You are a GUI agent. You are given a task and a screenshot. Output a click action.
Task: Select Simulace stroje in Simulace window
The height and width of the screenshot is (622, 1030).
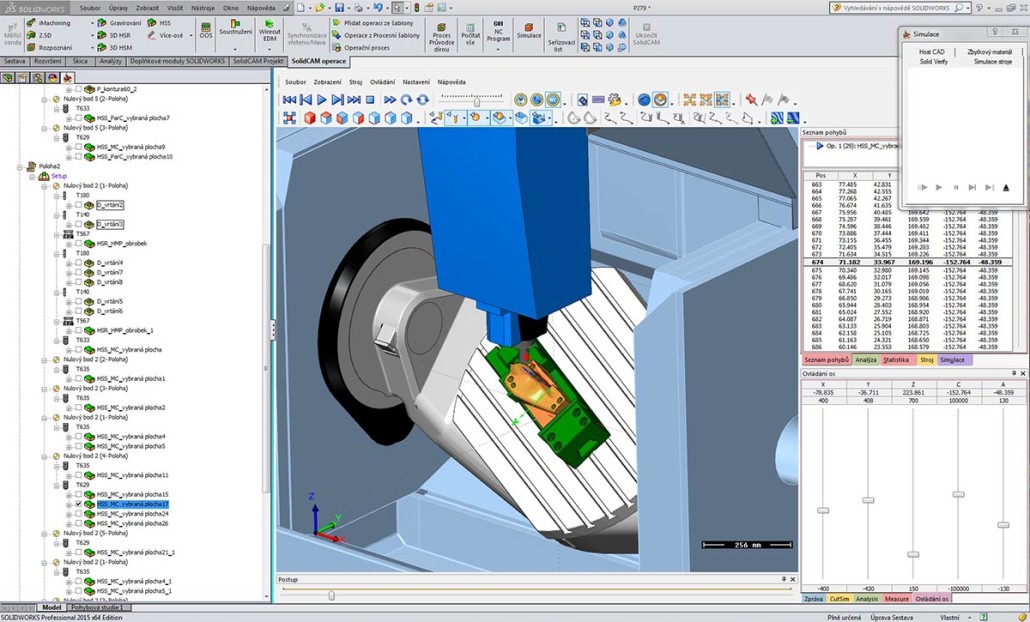tap(993, 62)
